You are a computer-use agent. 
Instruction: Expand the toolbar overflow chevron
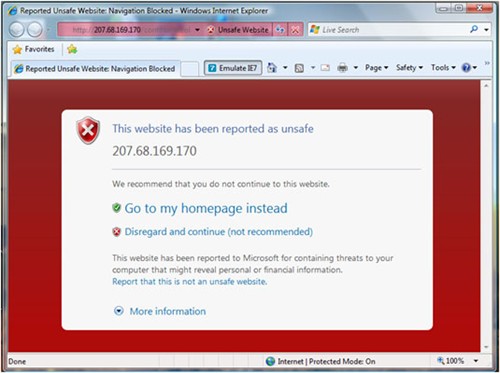[x=487, y=63]
